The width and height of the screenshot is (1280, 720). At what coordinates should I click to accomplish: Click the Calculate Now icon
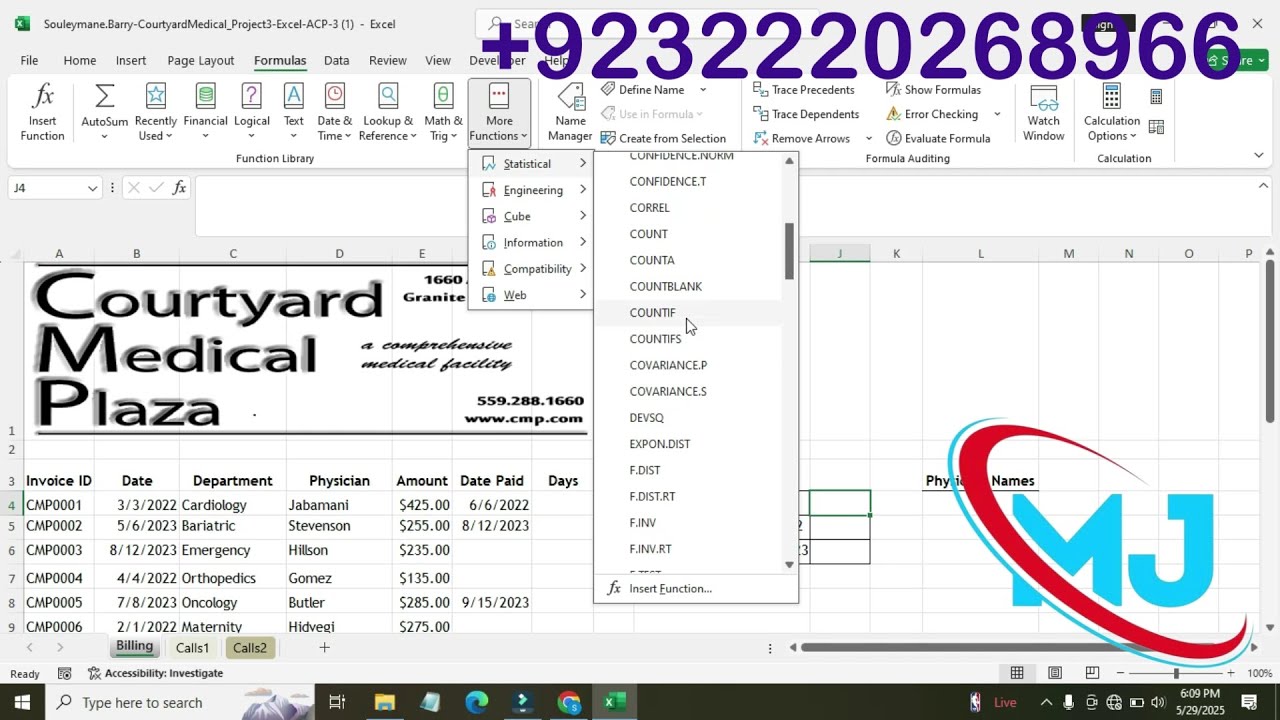tap(1156, 97)
